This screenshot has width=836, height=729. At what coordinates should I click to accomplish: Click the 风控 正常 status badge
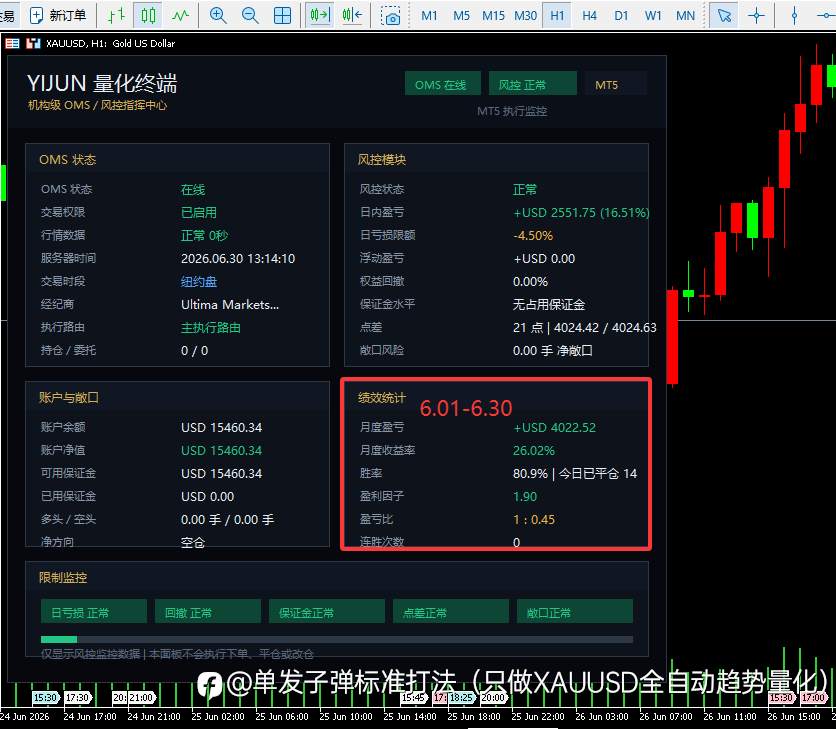pos(533,84)
